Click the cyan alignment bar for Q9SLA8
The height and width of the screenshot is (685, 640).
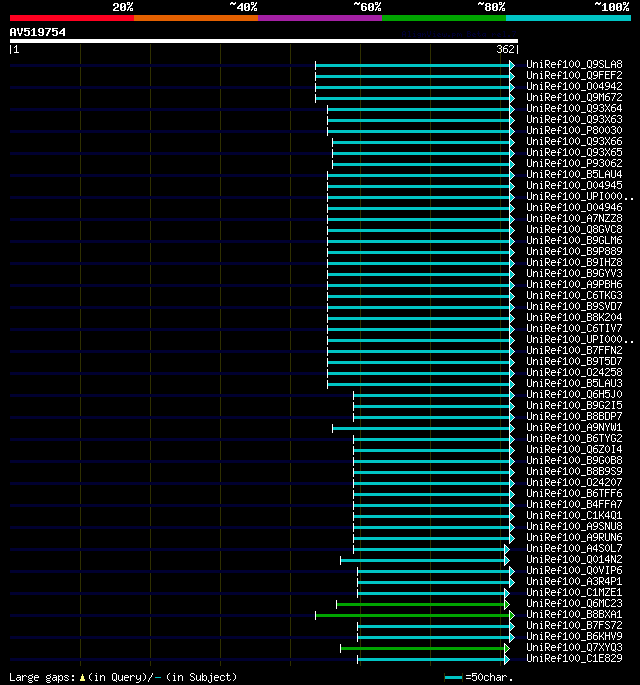tap(412, 66)
